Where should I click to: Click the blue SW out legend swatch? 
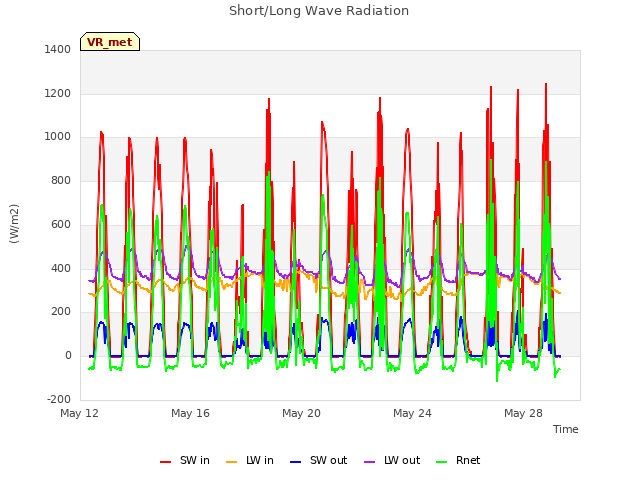click(x=295, y=462)
